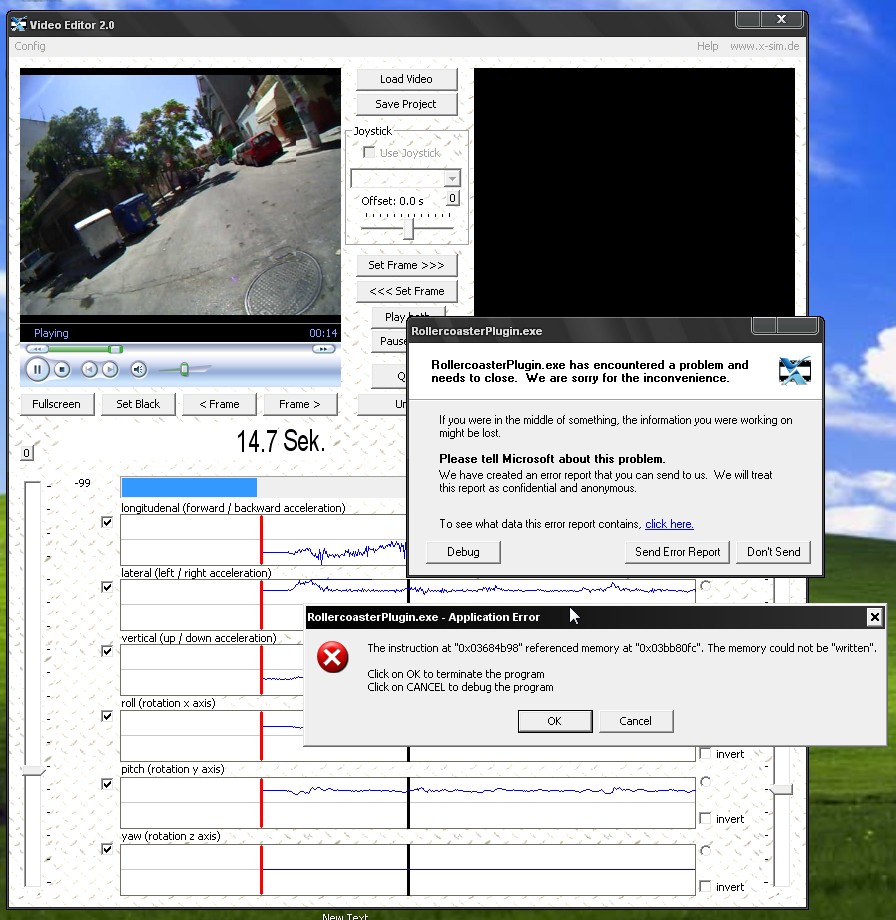Uncheck the longitudenal acceleration checkbox
Image resolution: width=896 pixels, height=920 pixels.
tap(107, 522)
